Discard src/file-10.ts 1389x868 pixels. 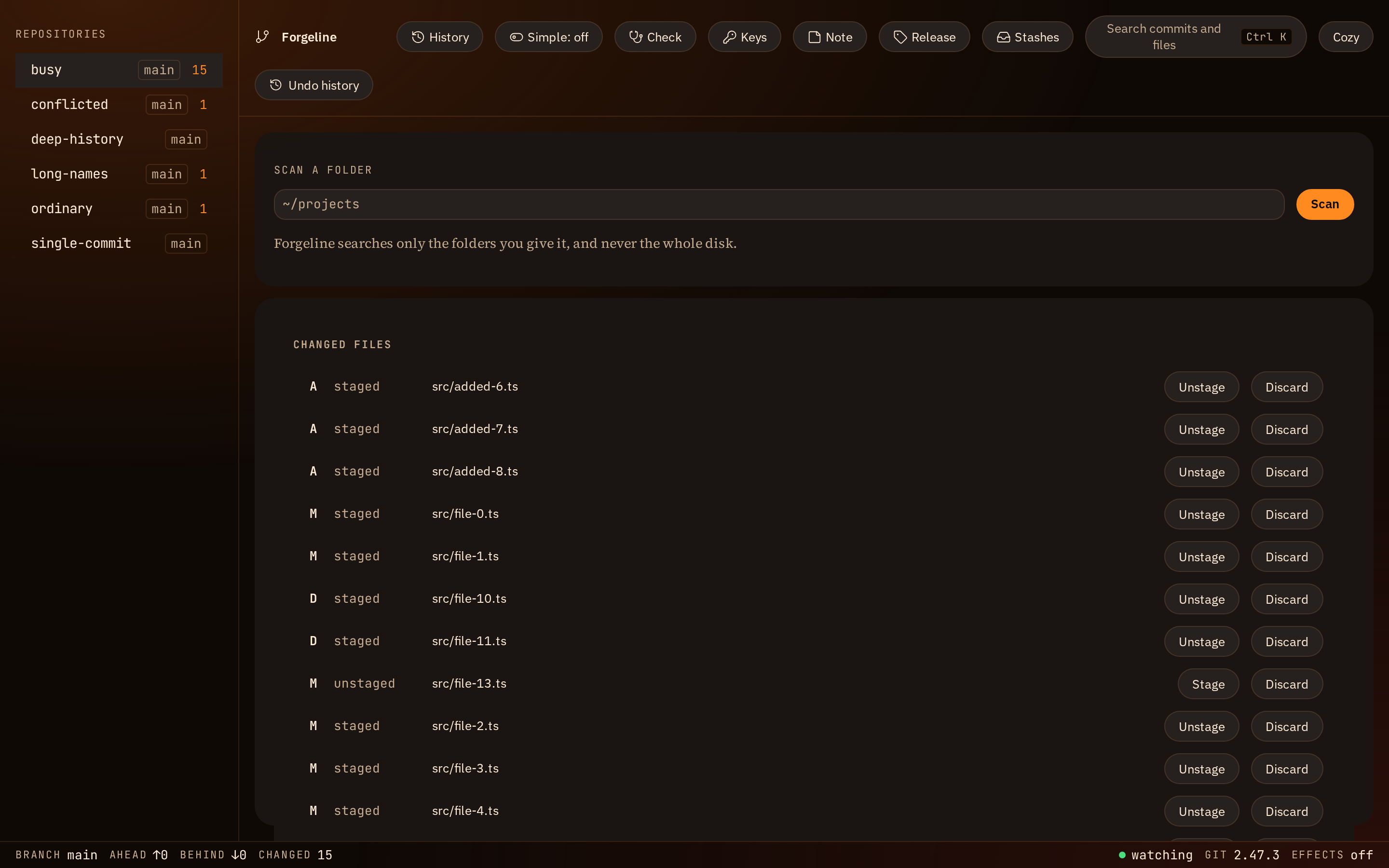click(1287, 599)
